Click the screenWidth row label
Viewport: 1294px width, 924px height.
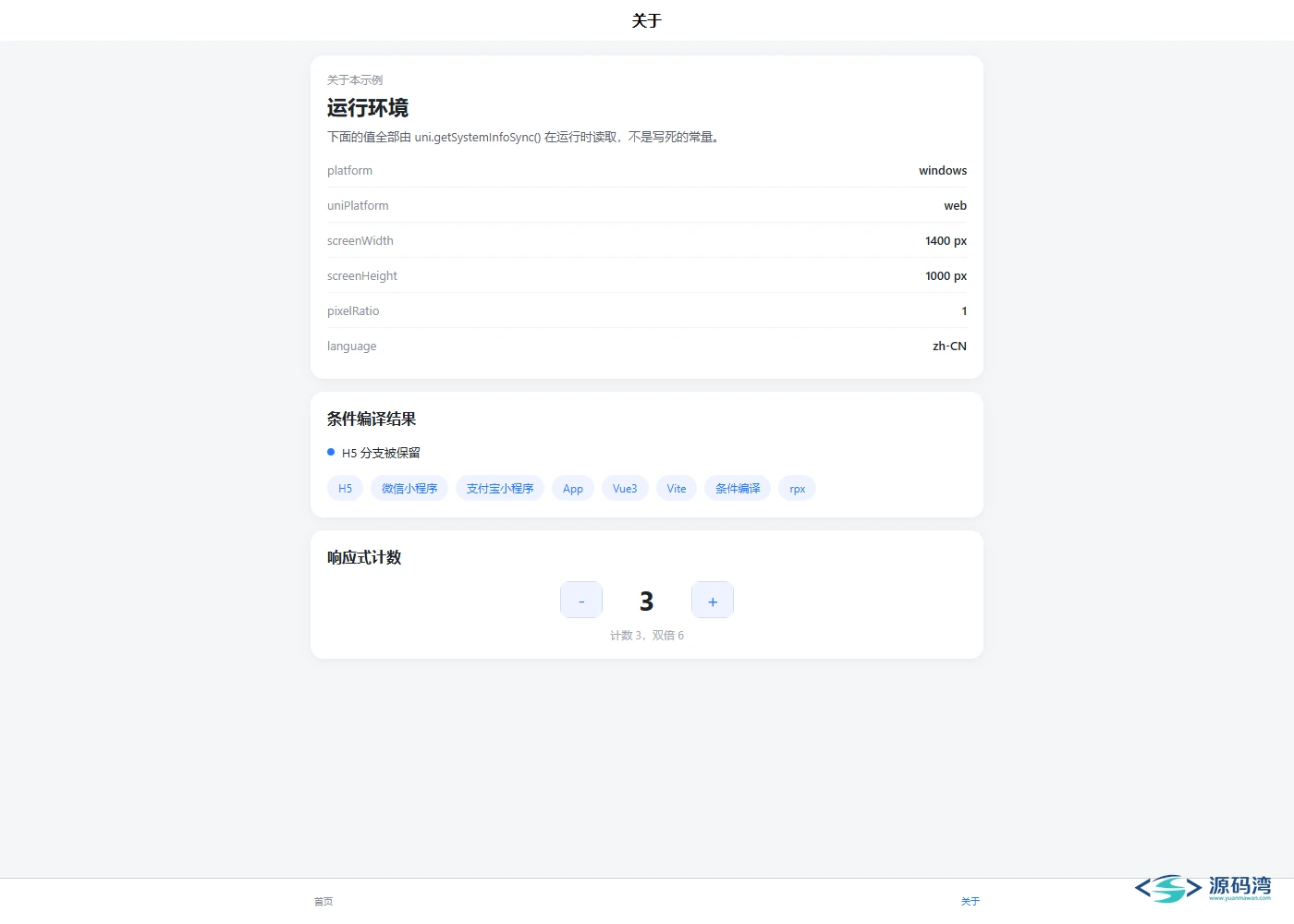pos(360,240)
